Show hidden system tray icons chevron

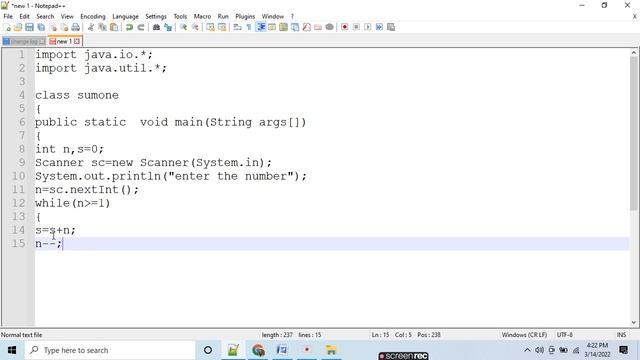point(527,350)
